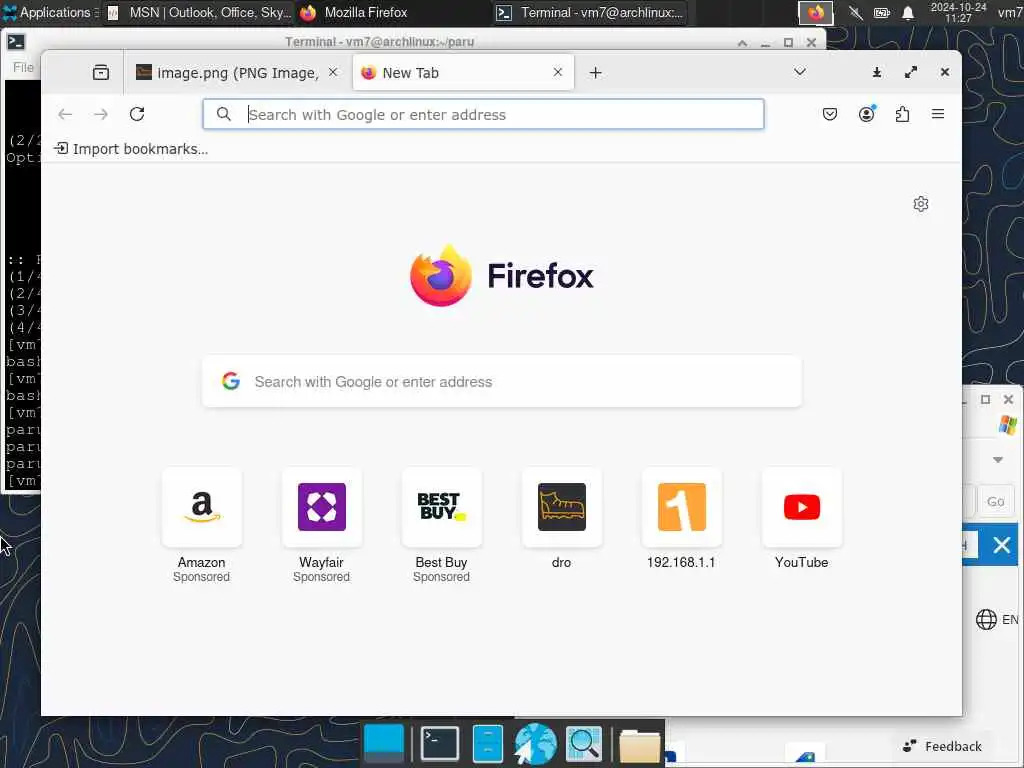Image resolution: width=1024 pixels, height=768 pixels.
Task: Open File menu in Terminal window
Action: click(x=23, y=67)
